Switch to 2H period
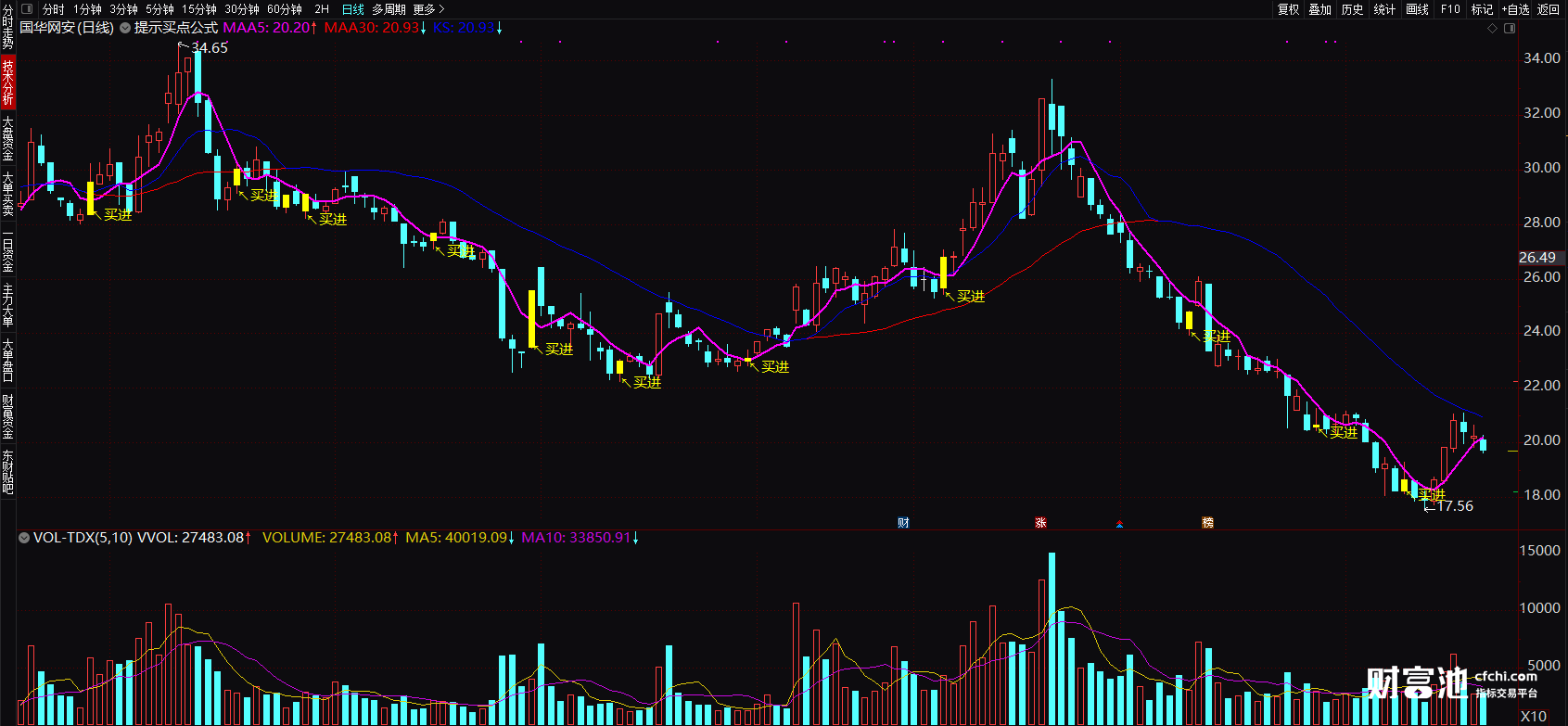 tap(322, 9)
